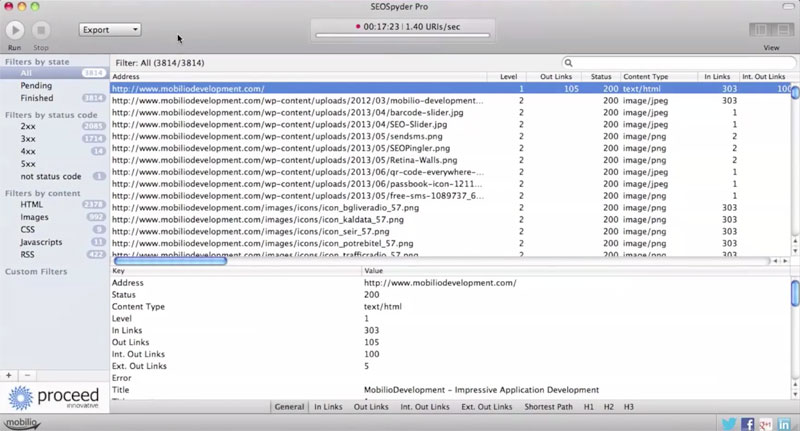Select the All state filter
Screen dimensions: 800x431
click(x=54, y=73)
